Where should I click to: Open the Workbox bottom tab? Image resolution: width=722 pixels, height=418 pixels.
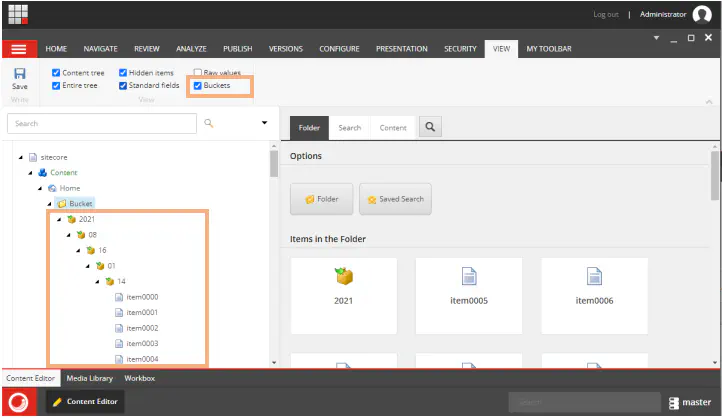coord(140,378)
